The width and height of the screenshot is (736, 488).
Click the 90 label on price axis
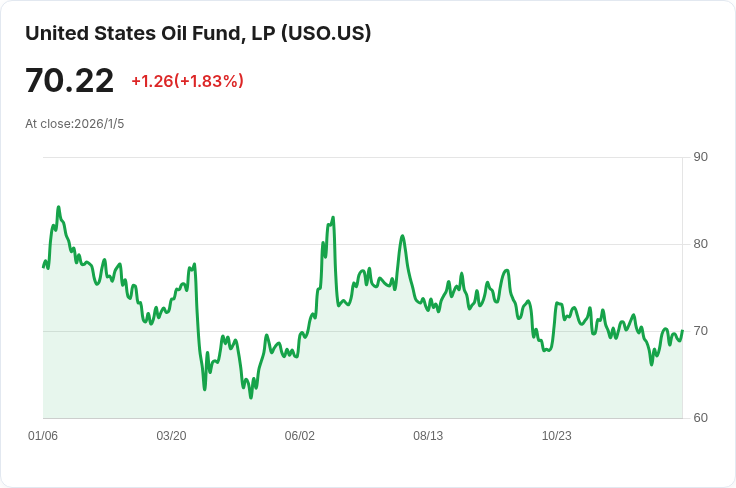(701, 157)
